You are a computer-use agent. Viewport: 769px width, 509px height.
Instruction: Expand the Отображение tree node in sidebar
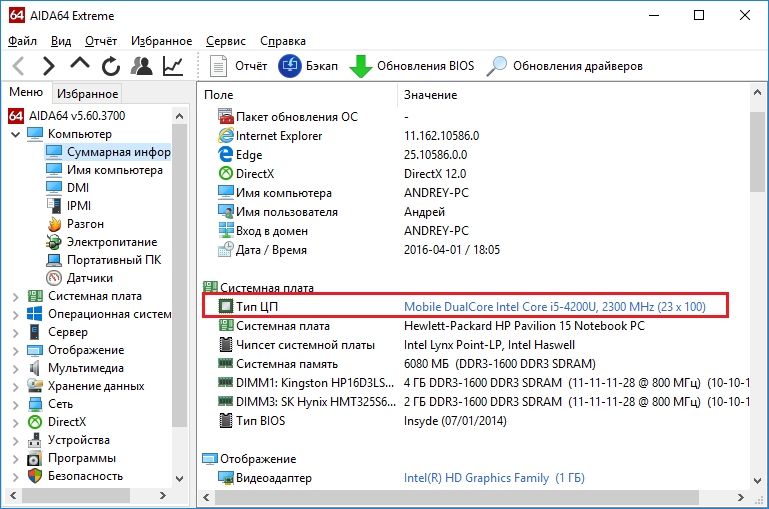[15, 351]
